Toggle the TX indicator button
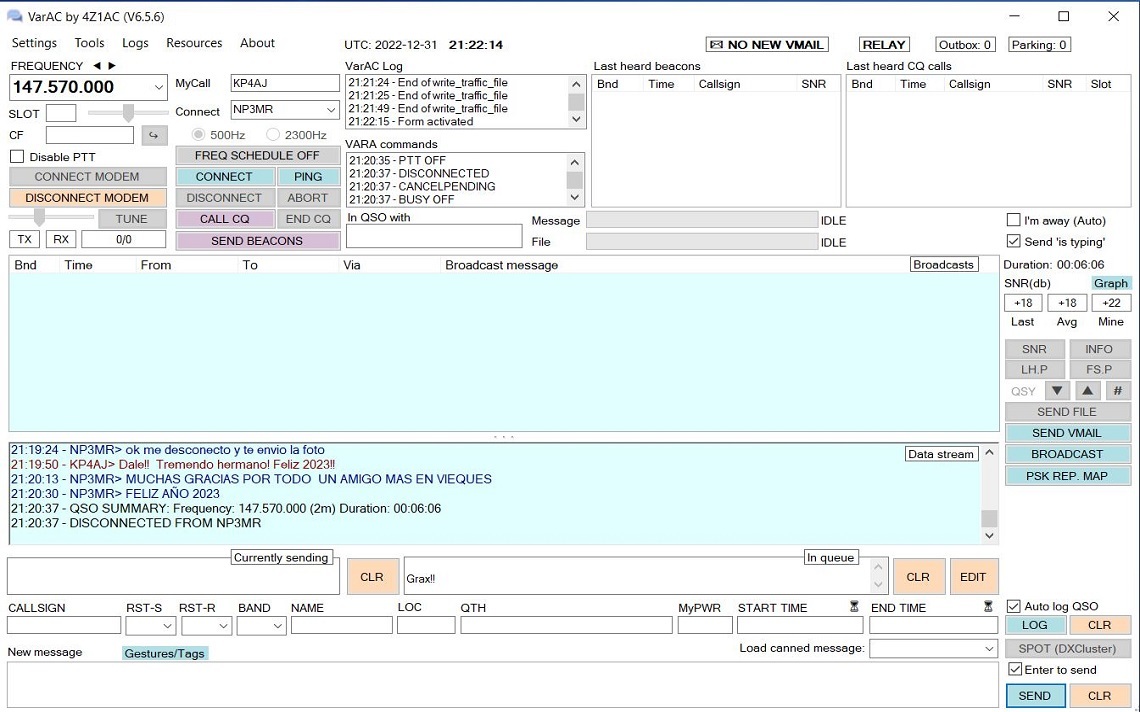The height and width of the screenshot is (712, 1140). click(x=25, y=239)
